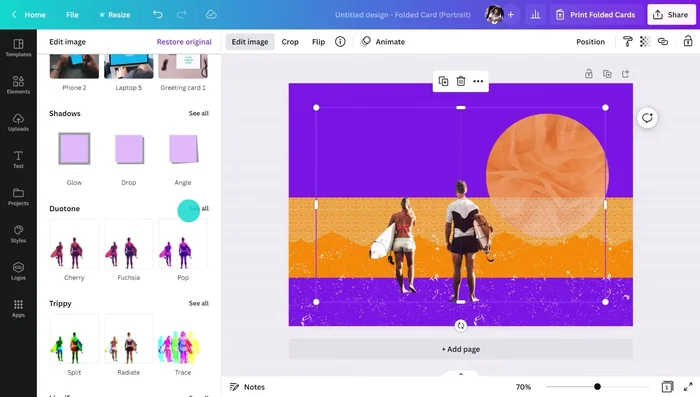Open the insights chart icon
This screenshot has height=397, width=700.
pos(535,15)
